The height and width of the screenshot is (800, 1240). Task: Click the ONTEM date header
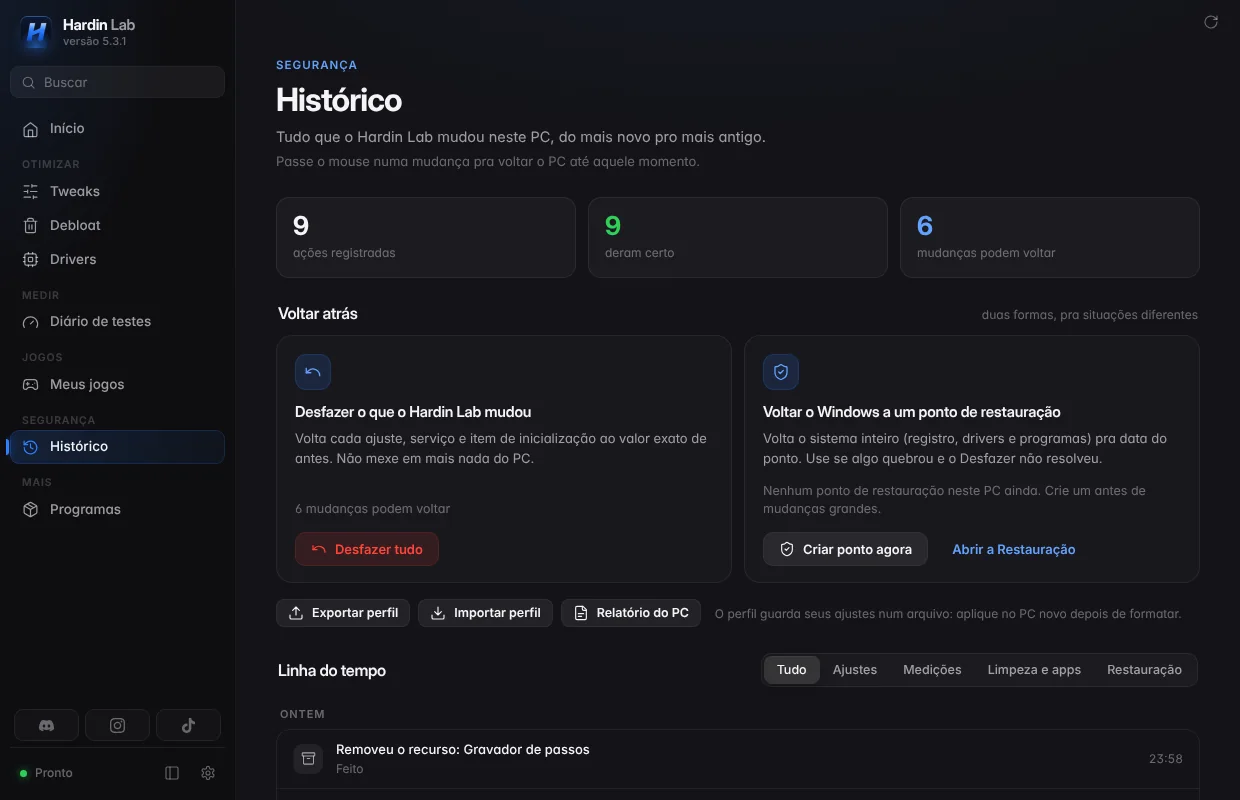303,714
